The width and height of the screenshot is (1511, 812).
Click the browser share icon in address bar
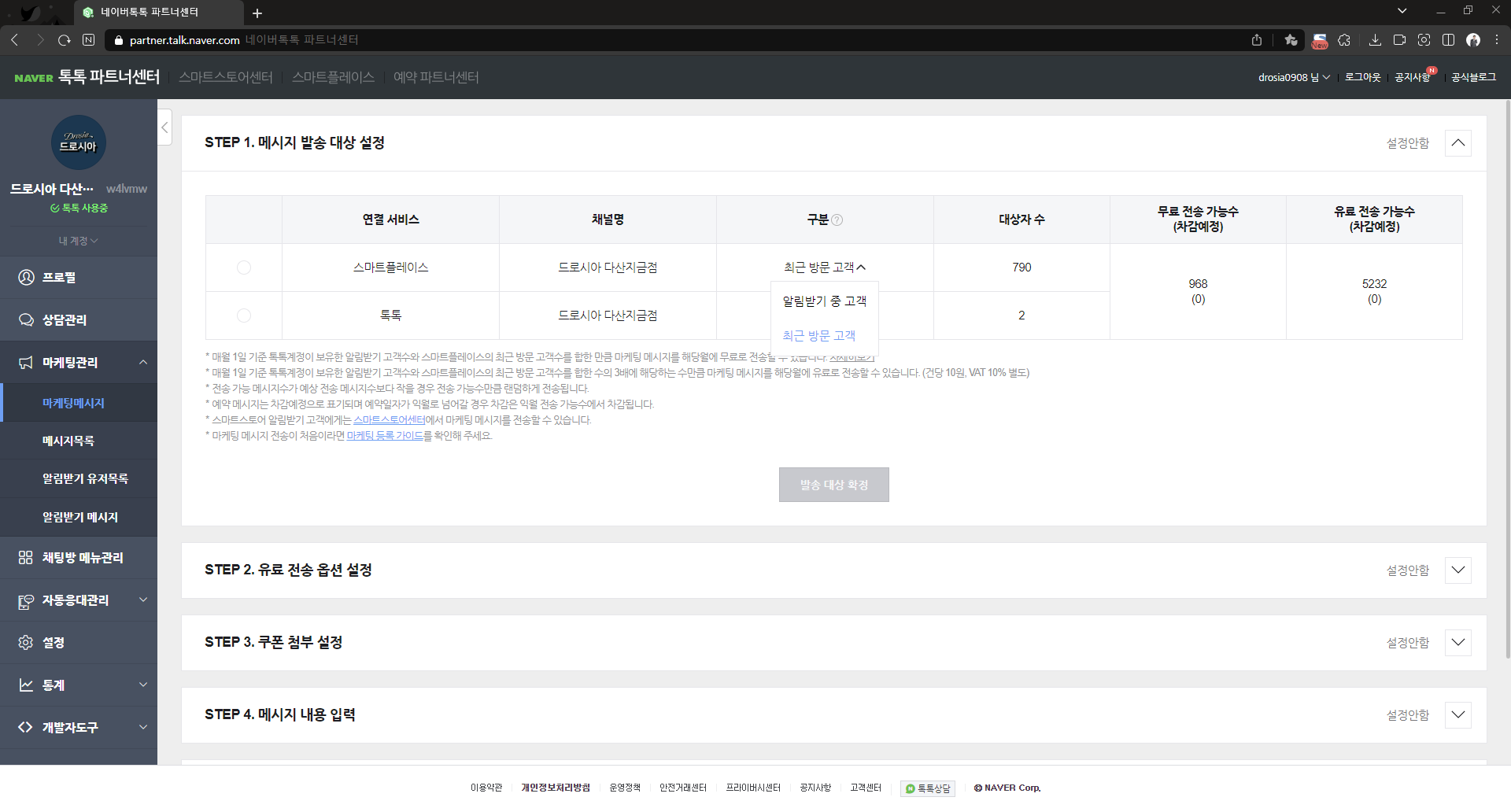[1257, 39]
